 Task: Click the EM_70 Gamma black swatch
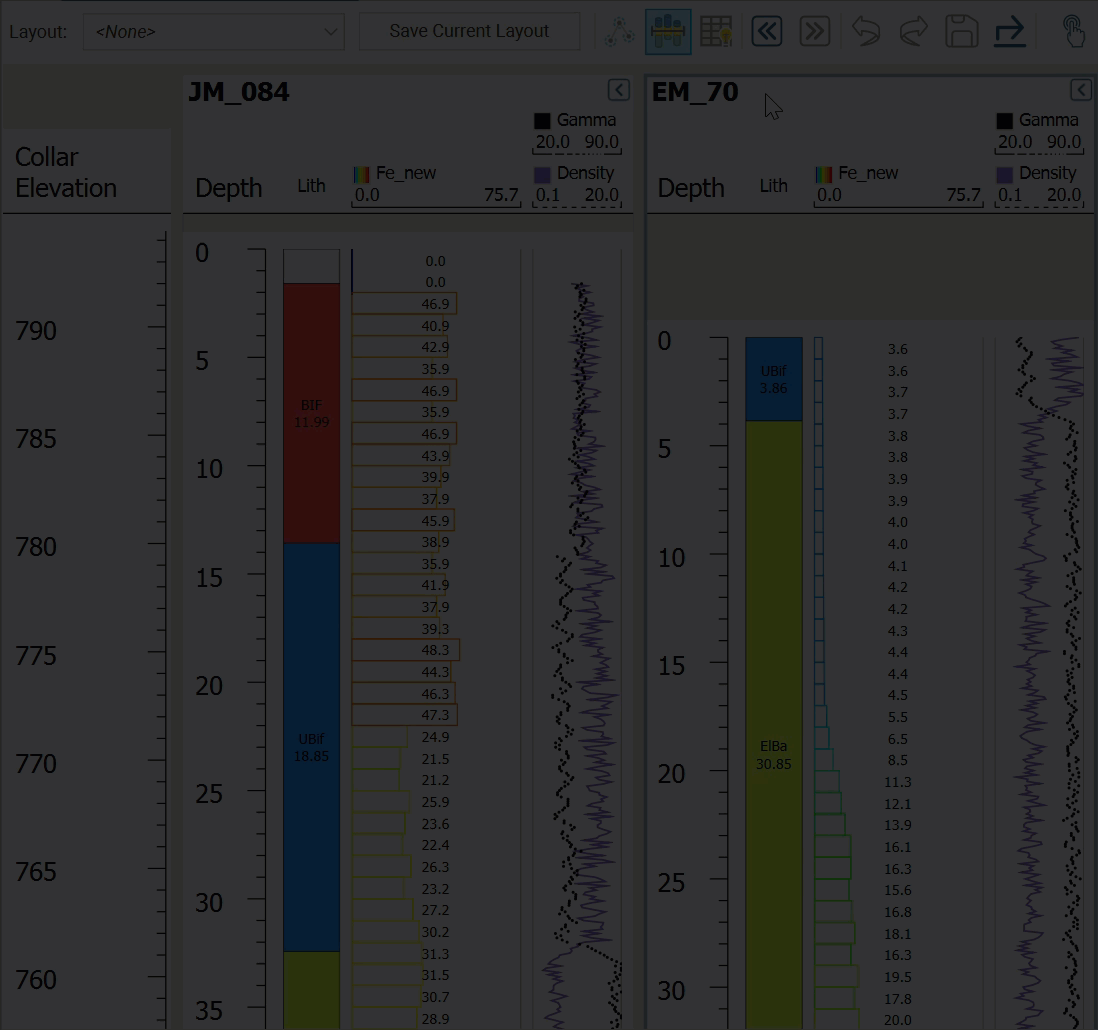(x=1005, y=121)
